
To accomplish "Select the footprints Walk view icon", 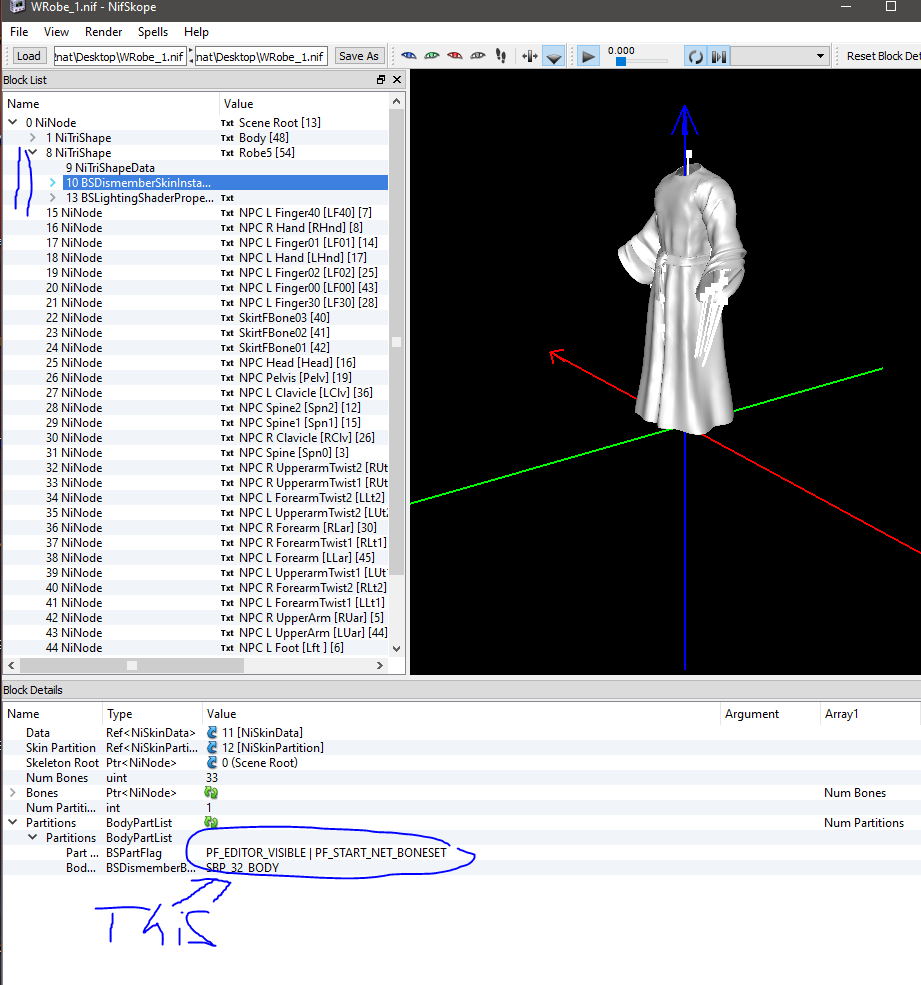I will pyautogui.click(x=501, y=56).
